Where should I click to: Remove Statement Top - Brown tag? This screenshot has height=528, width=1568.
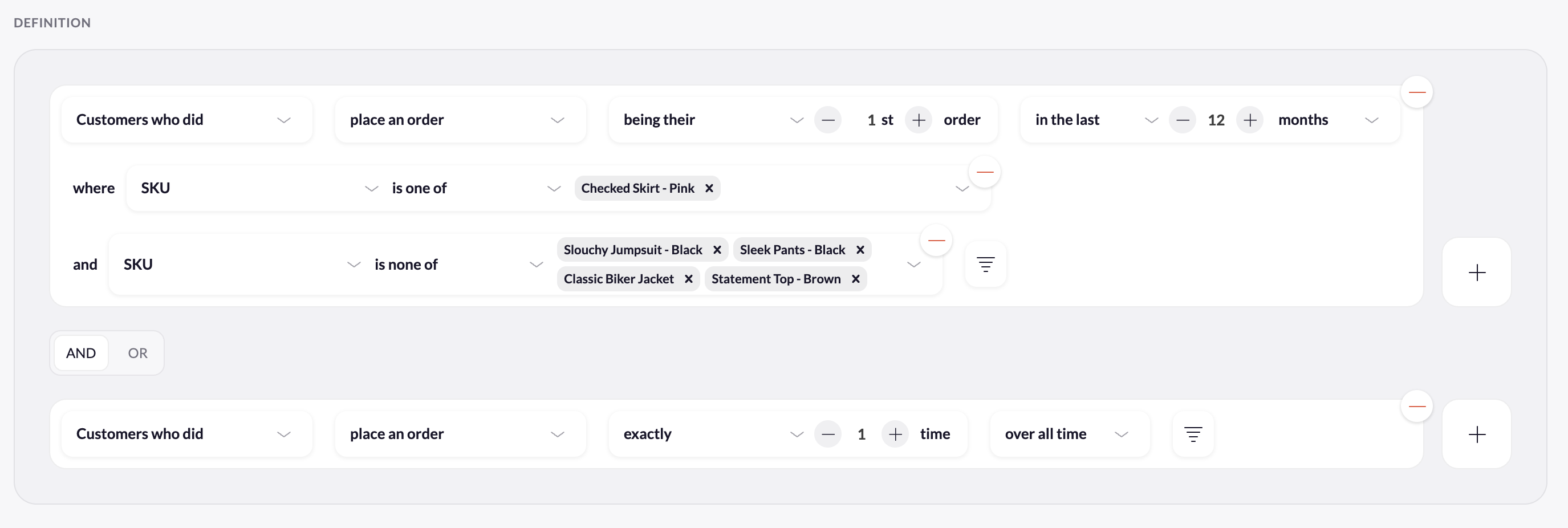(855, 279)
